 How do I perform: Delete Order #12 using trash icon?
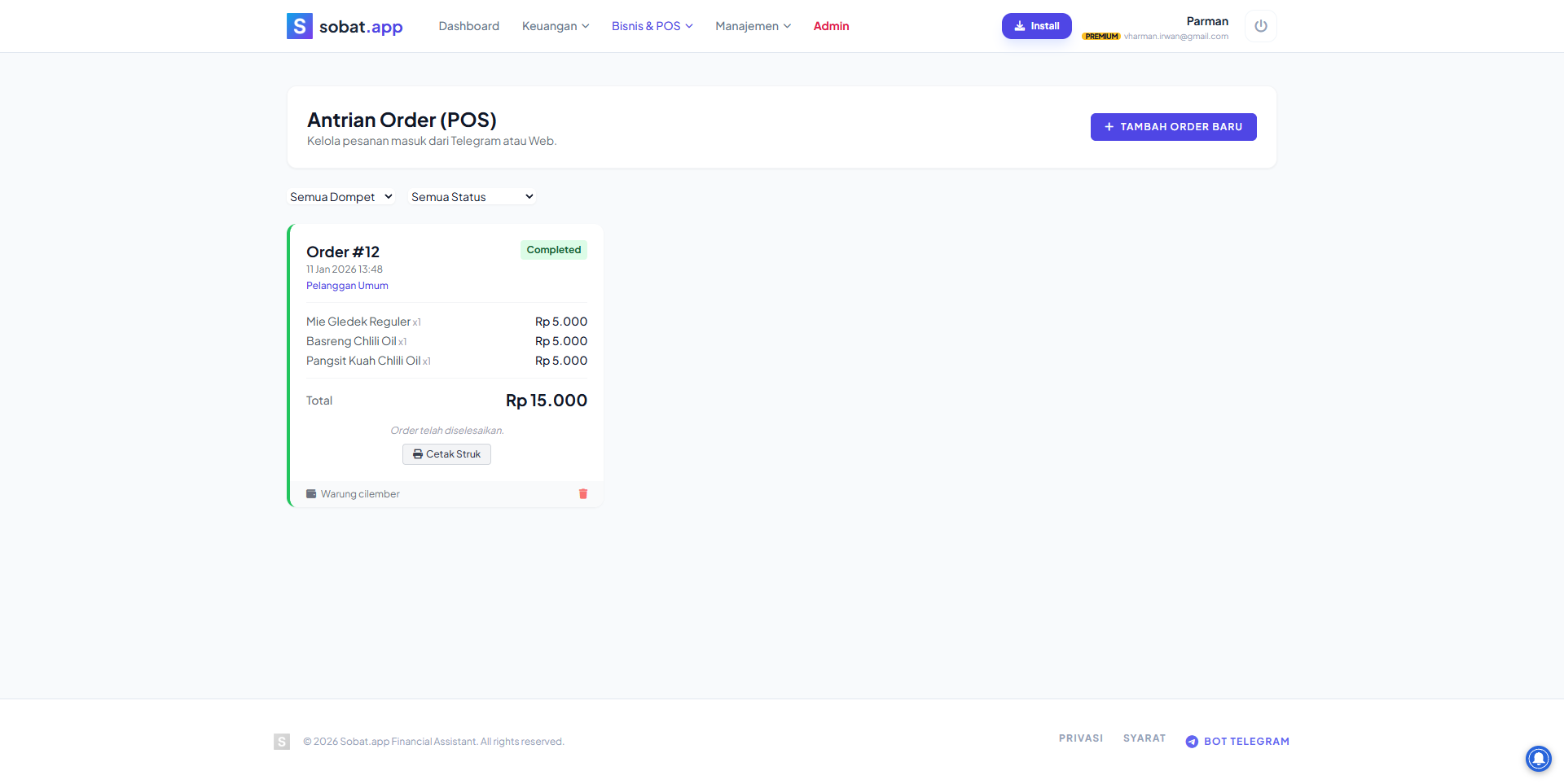tap(583, 494)
